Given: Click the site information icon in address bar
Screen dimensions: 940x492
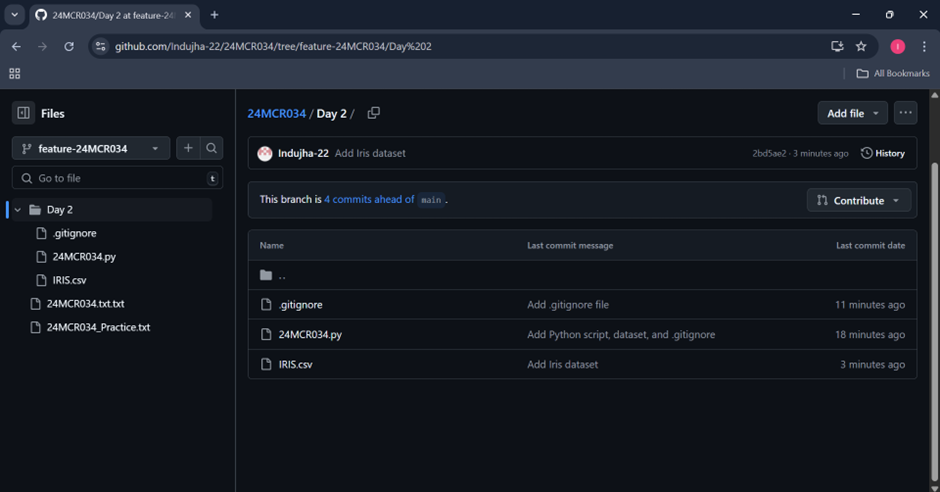Looking at the screenshot, I should coord(101,46).
